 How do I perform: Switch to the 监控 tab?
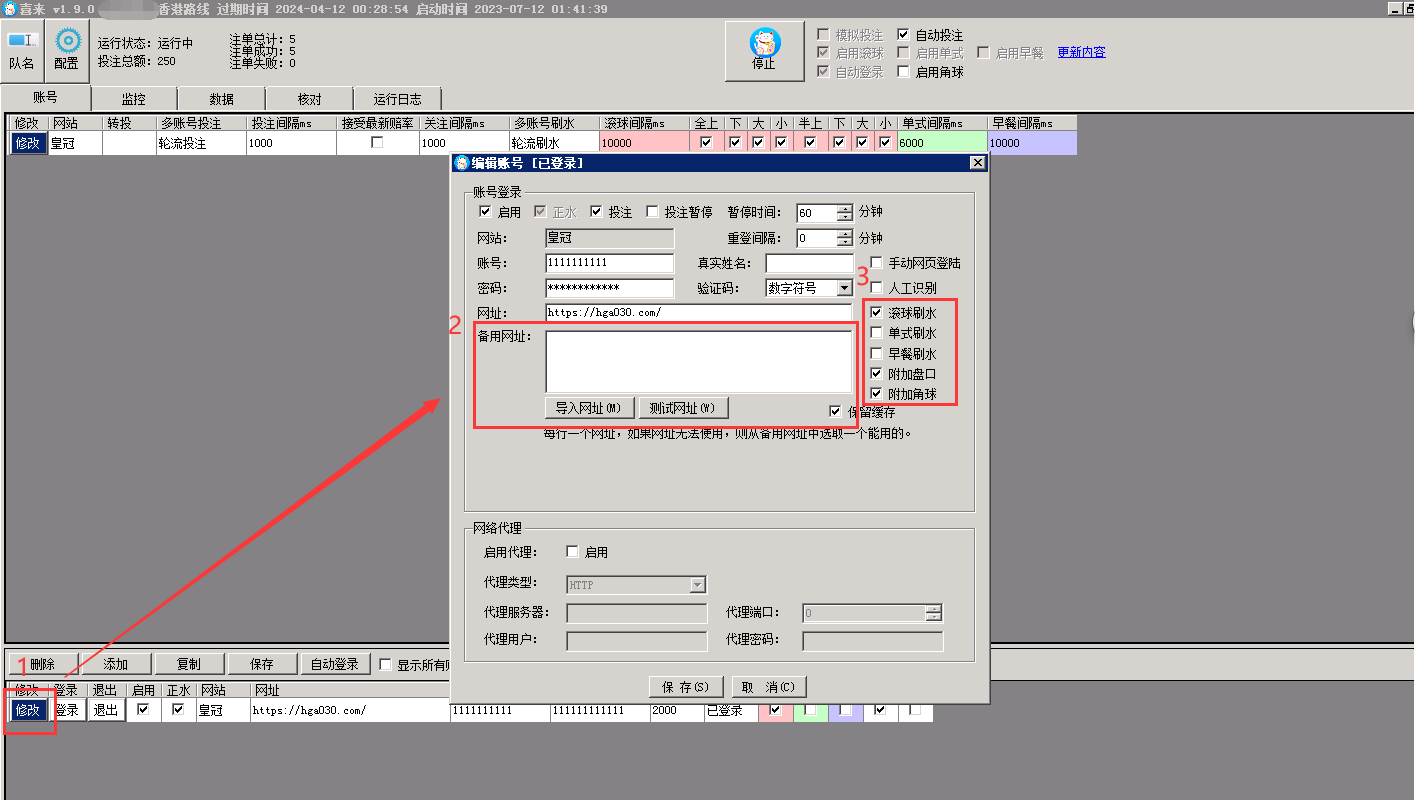(x=134, y=99)
